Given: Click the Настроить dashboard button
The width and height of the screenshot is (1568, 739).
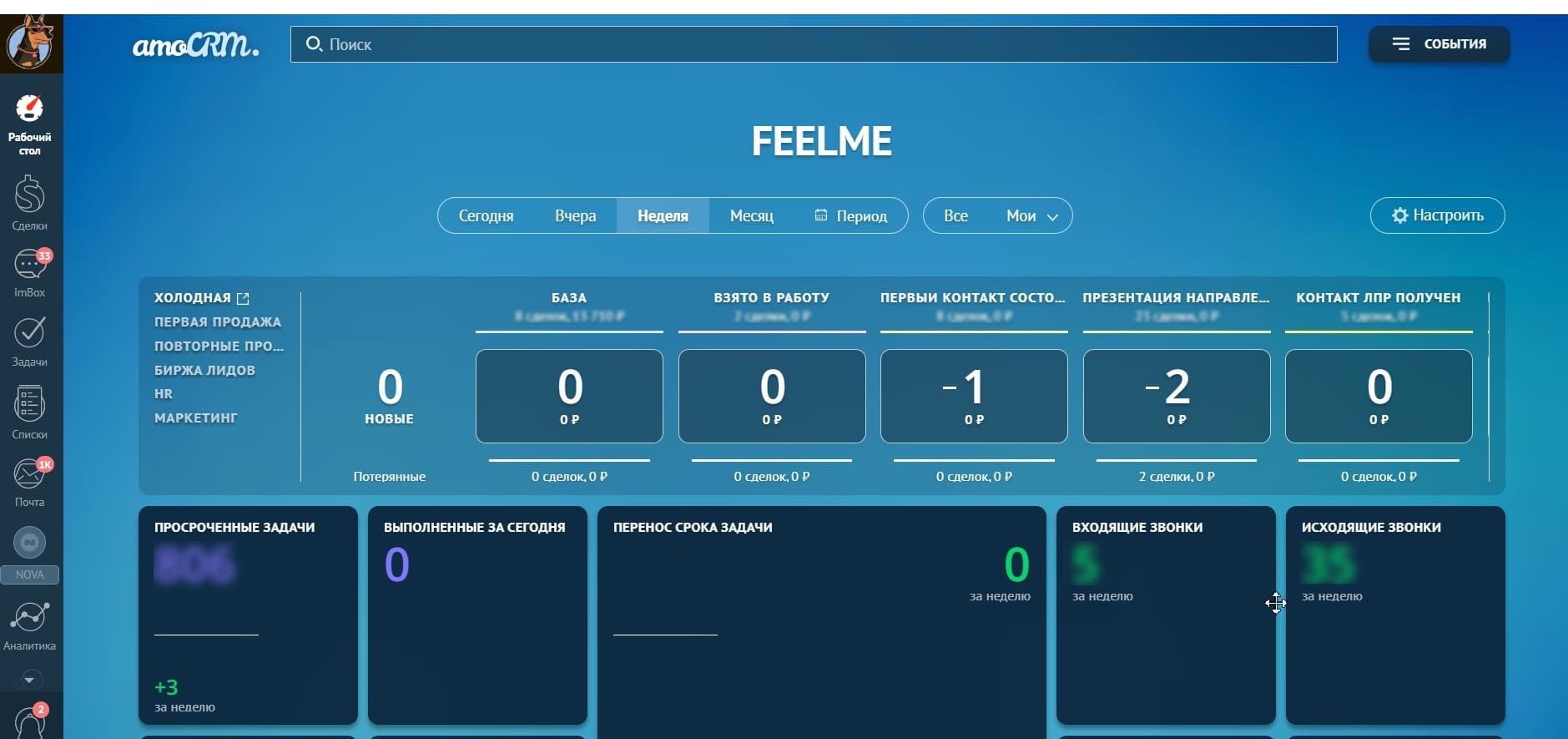Looking at the screenshot, I should point(1438,215).
